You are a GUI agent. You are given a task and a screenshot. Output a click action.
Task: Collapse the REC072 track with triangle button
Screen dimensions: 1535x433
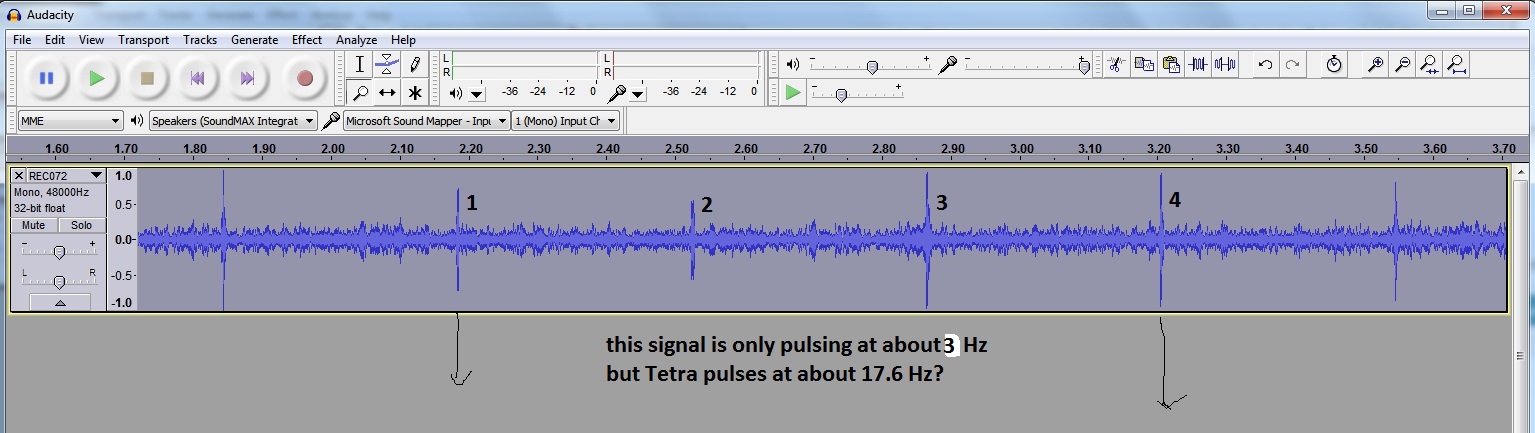pos(60,302)
